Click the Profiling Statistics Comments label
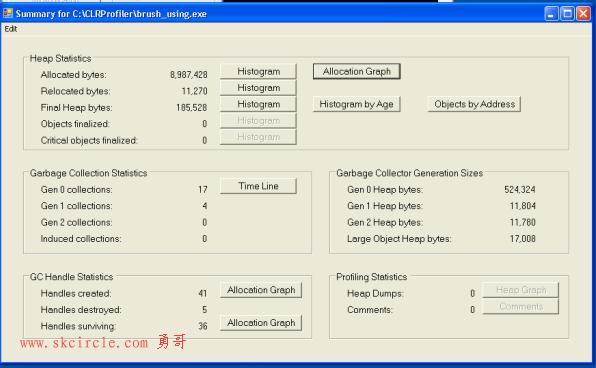This screenshot has height=368, width=596. [369, 310]
